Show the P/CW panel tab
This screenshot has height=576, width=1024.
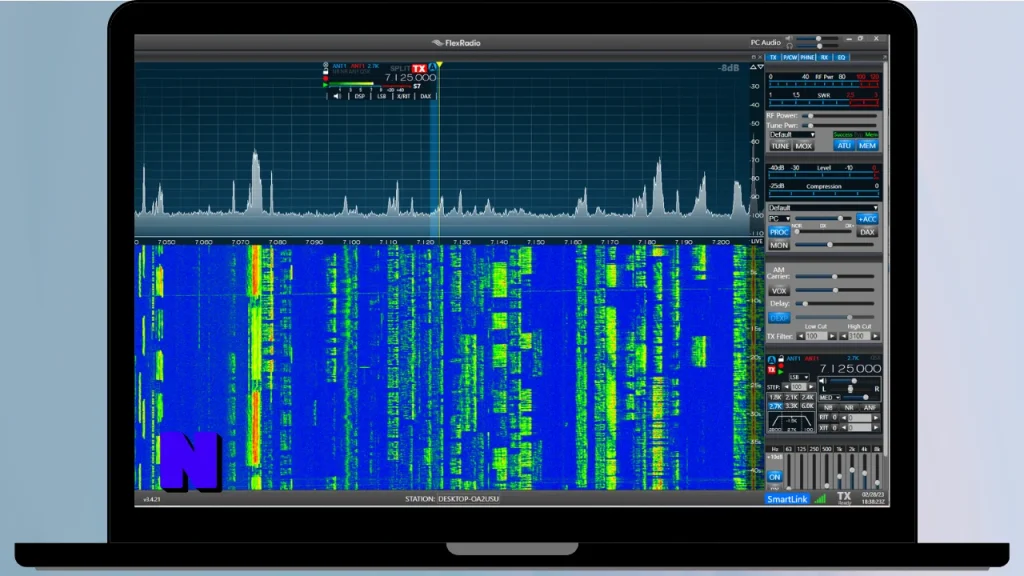point(790,57)
